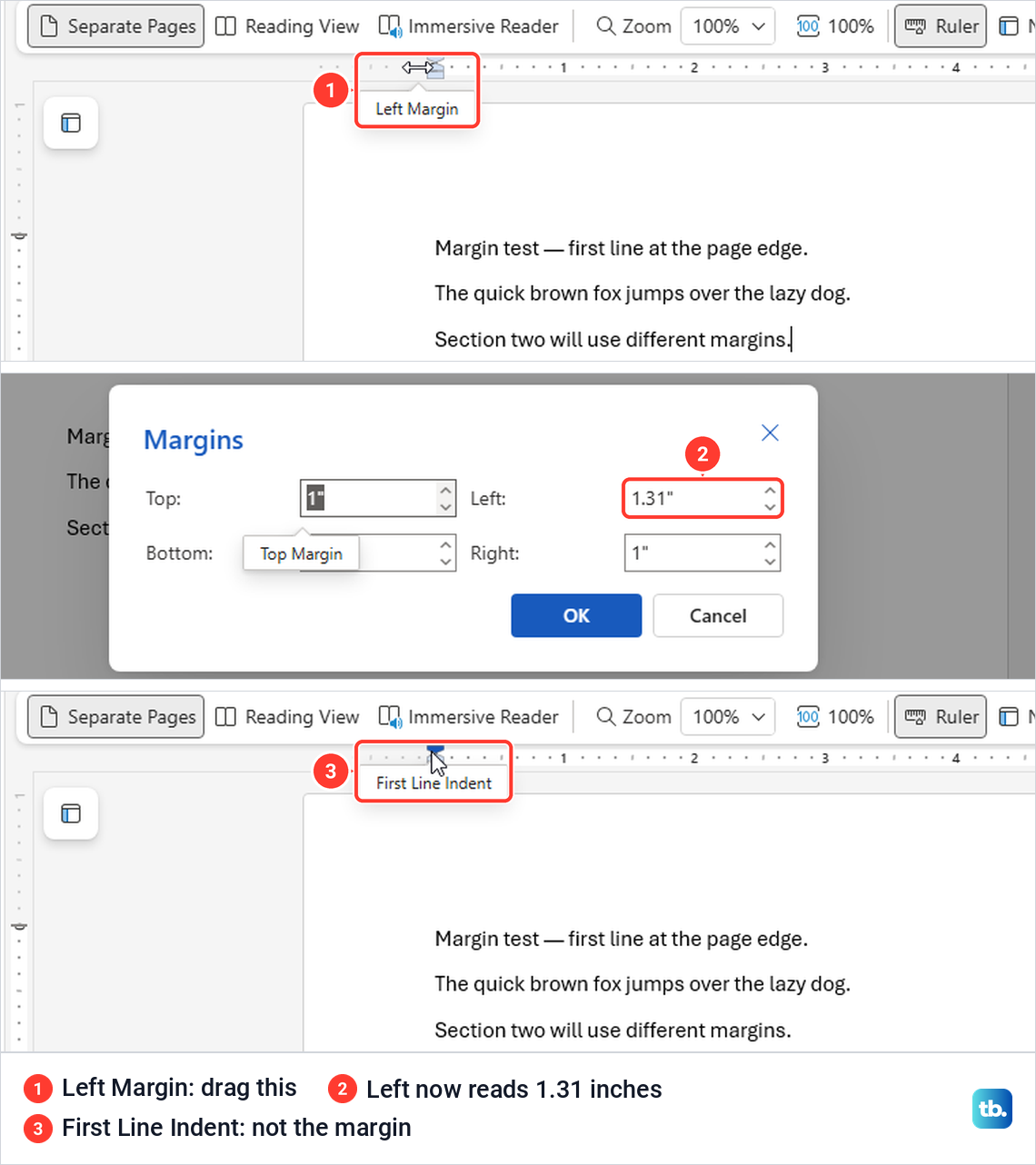Image resolution: width=1036 pixels, height=1165 pixels.
Task: Click the 'Margin test' line in the top document
Action: coord(621,248)
